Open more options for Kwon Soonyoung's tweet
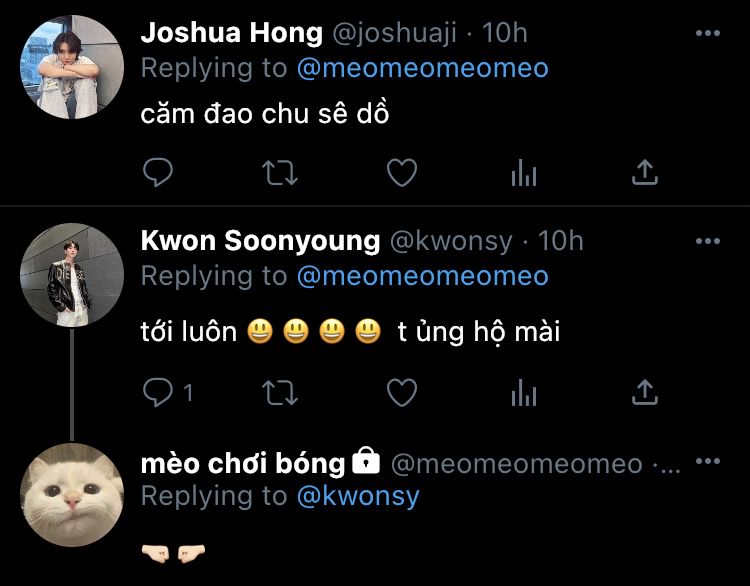Viewport: 750px width, 586px height. (708, 241)
